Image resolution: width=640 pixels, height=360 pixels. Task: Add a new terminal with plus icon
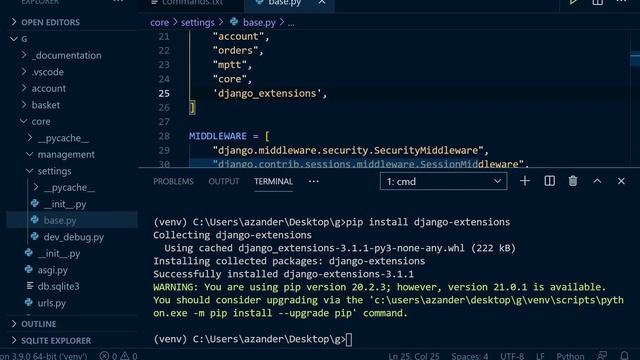click(525, 181)
